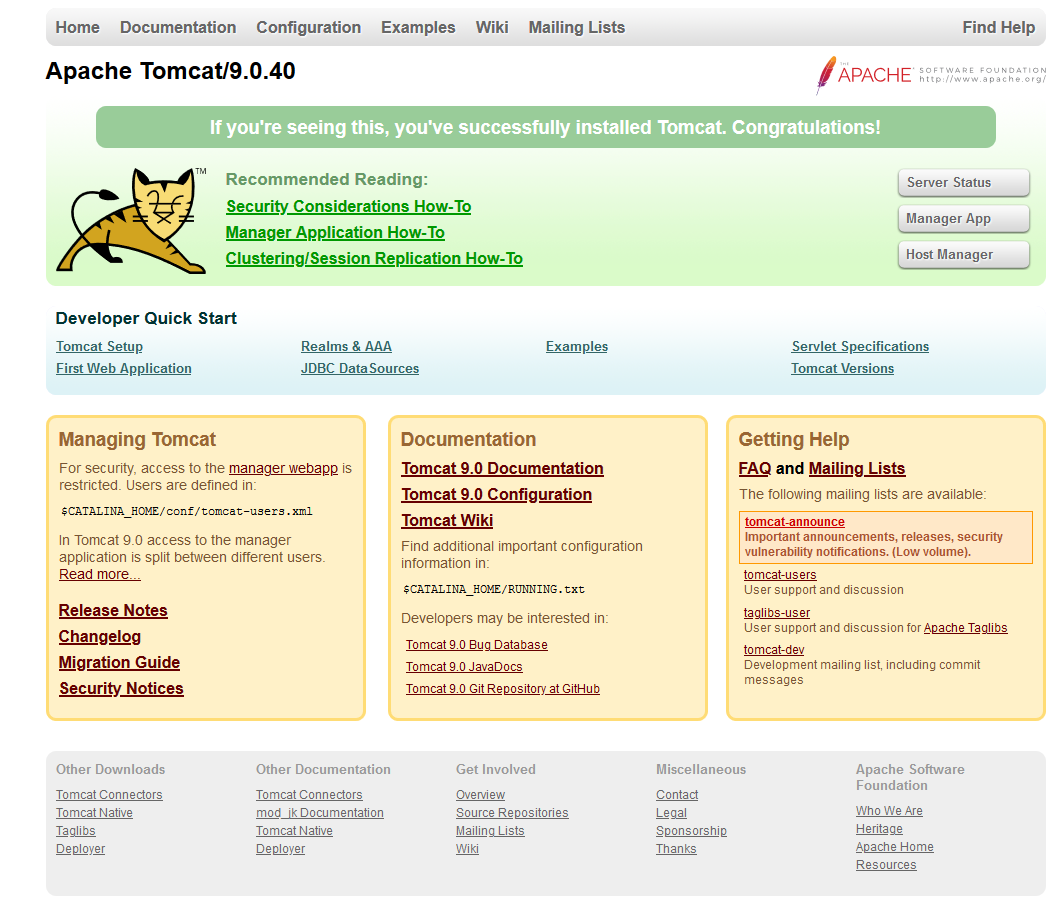This screenshot has width=1061, height=908.
Task: Open the Apache Home footer link
Action: click(895, 847)
